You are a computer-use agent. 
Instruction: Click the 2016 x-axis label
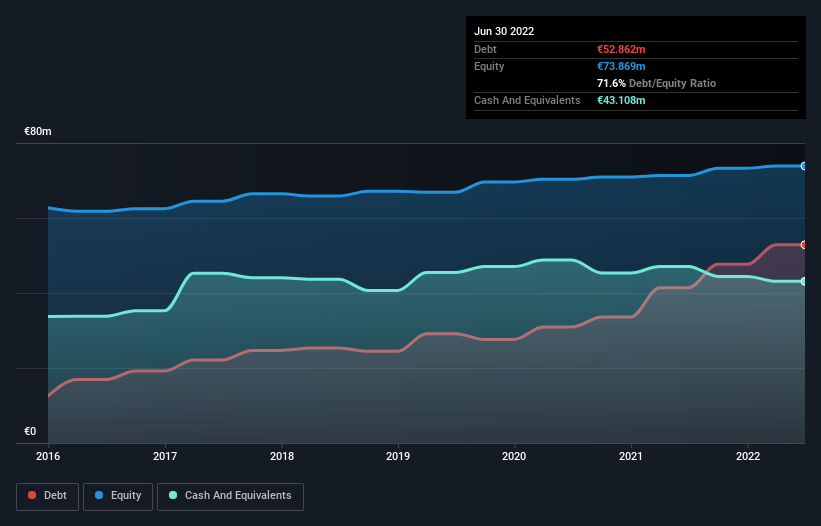(48, 456)
